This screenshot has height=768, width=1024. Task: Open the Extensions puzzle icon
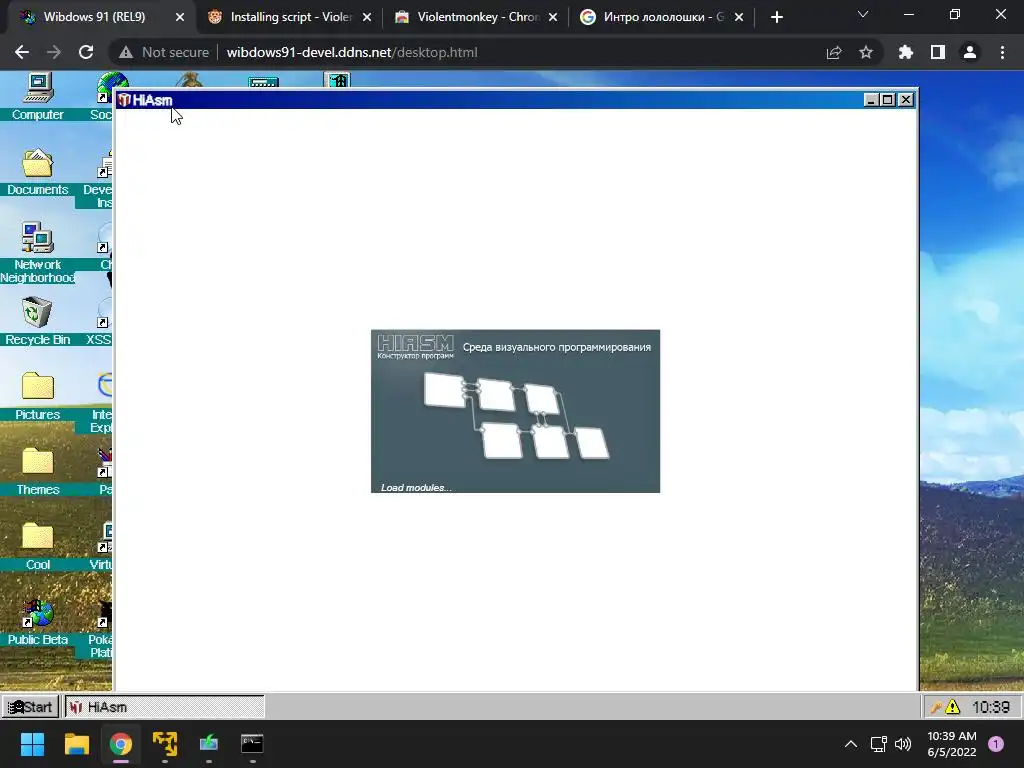[905, 52]
